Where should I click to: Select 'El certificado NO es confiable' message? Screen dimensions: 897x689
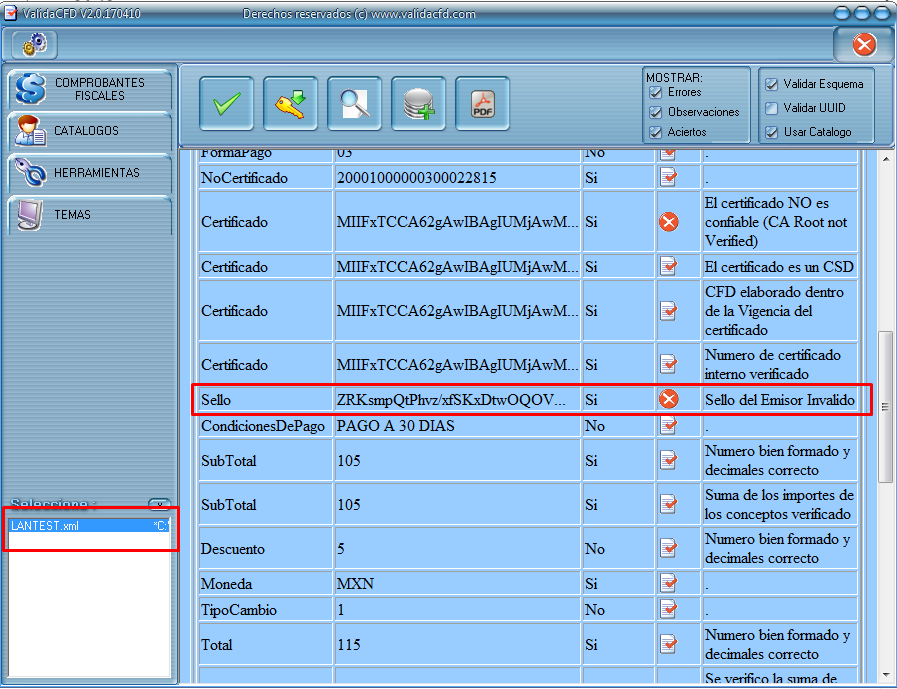[x=780, y=222]
